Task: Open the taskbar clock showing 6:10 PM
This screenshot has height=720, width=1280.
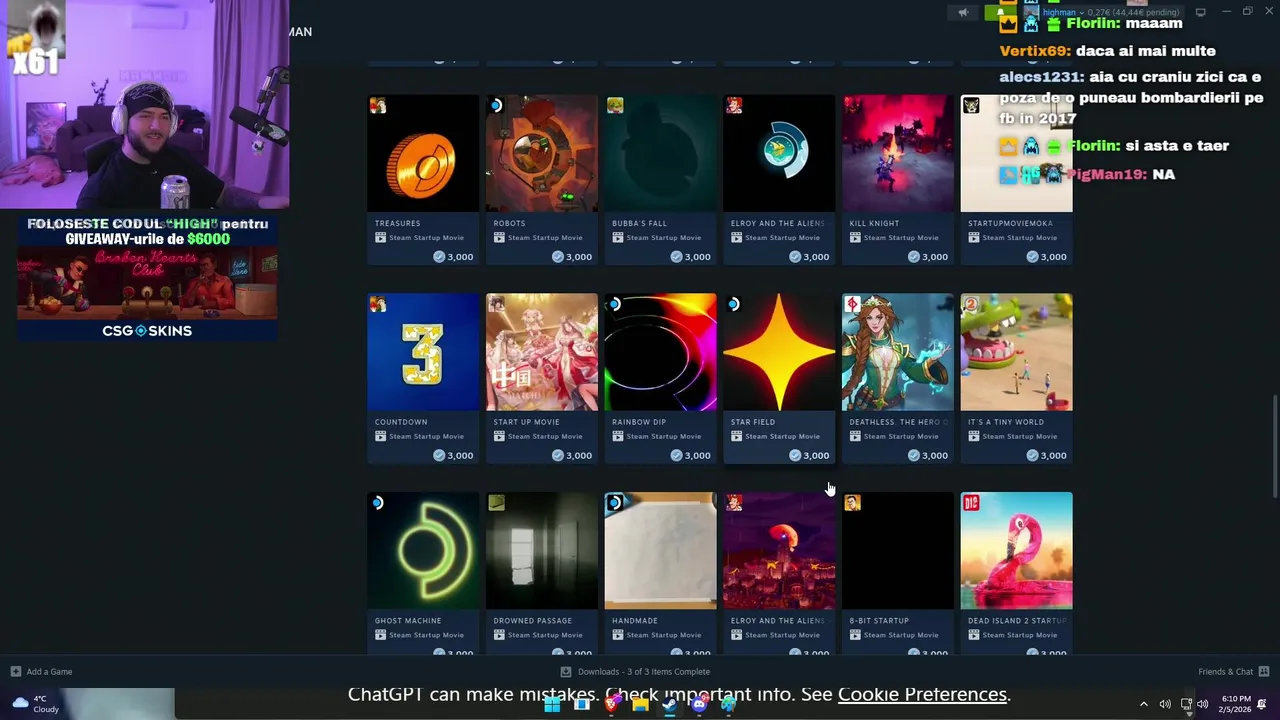Action: (1236, 704)
